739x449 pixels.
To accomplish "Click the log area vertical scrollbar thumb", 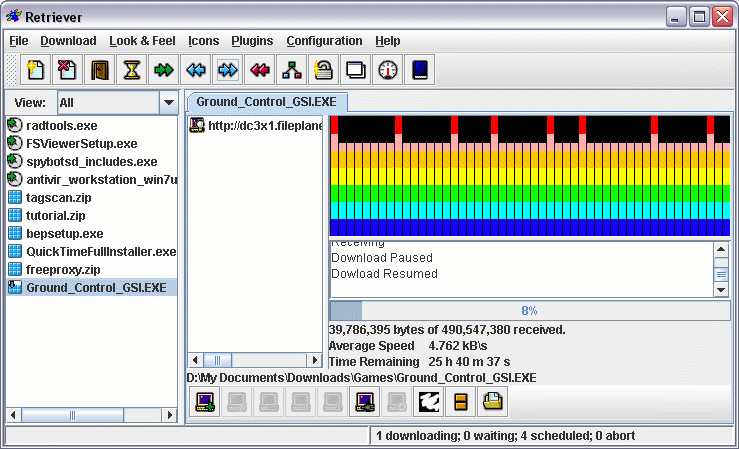I will tap(721, 274).
